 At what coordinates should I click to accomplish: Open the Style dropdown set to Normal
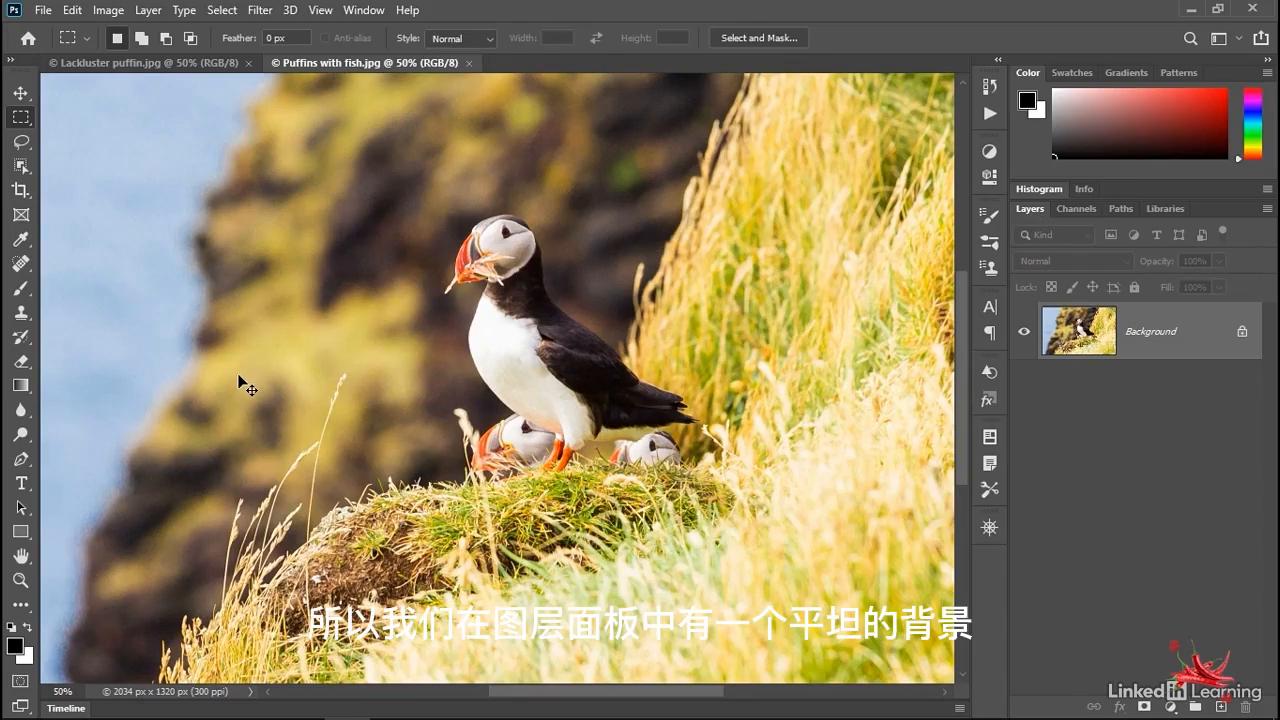(x=461, y=39)
